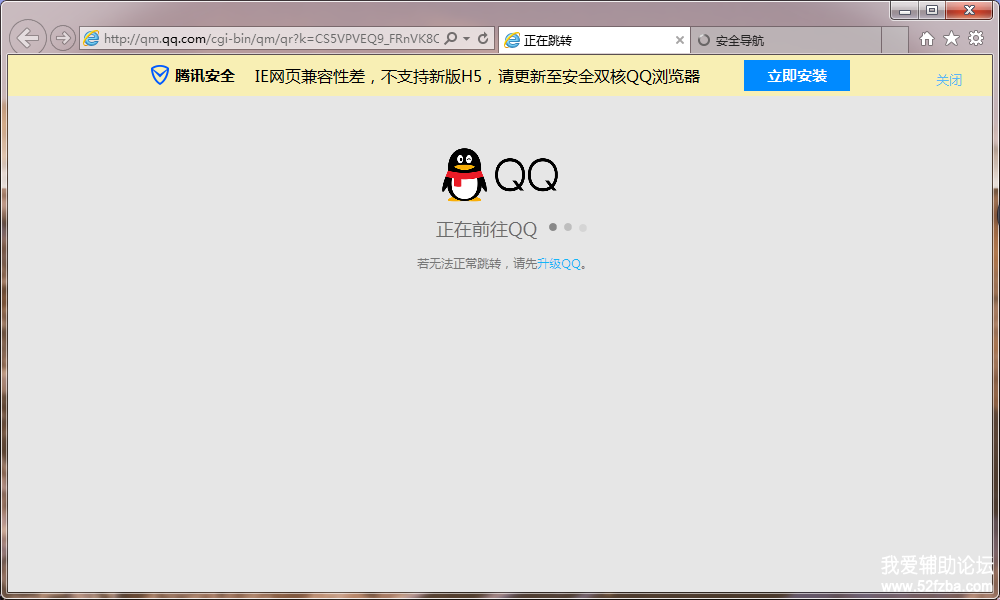Open the Tools gear icon

click(976, 38)
